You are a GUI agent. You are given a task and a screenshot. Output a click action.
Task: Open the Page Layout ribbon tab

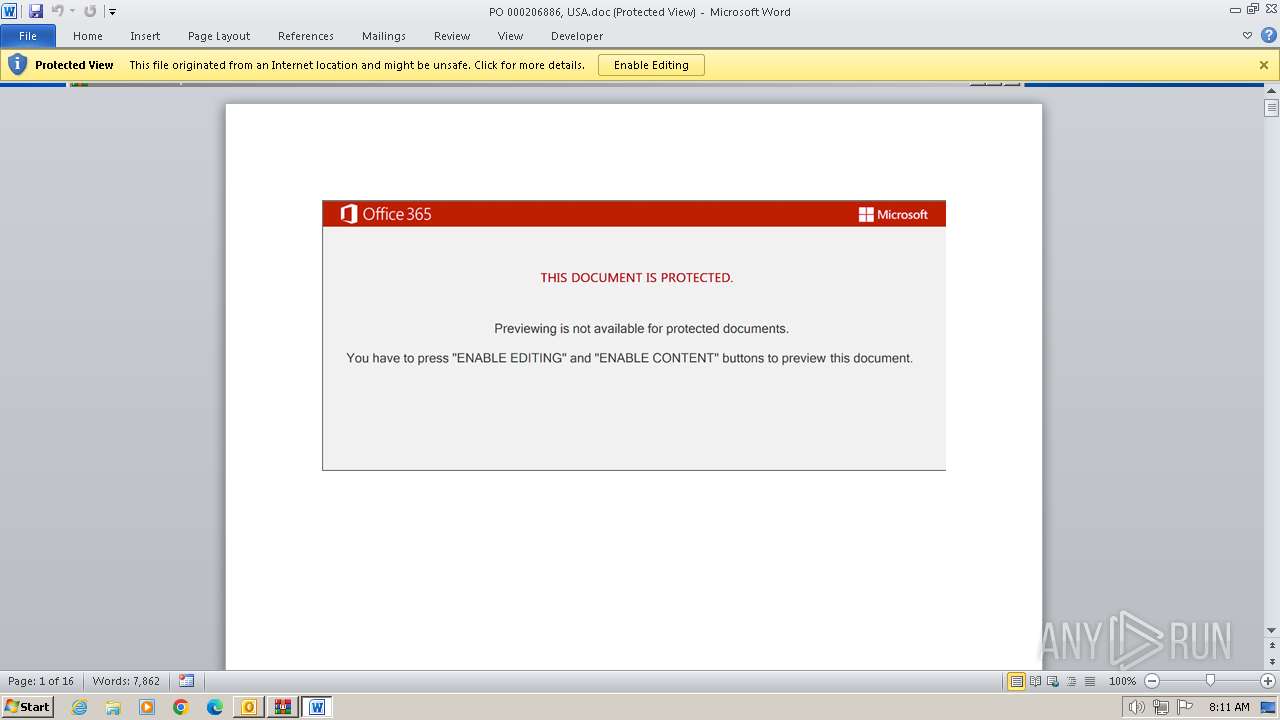[219, 36]
